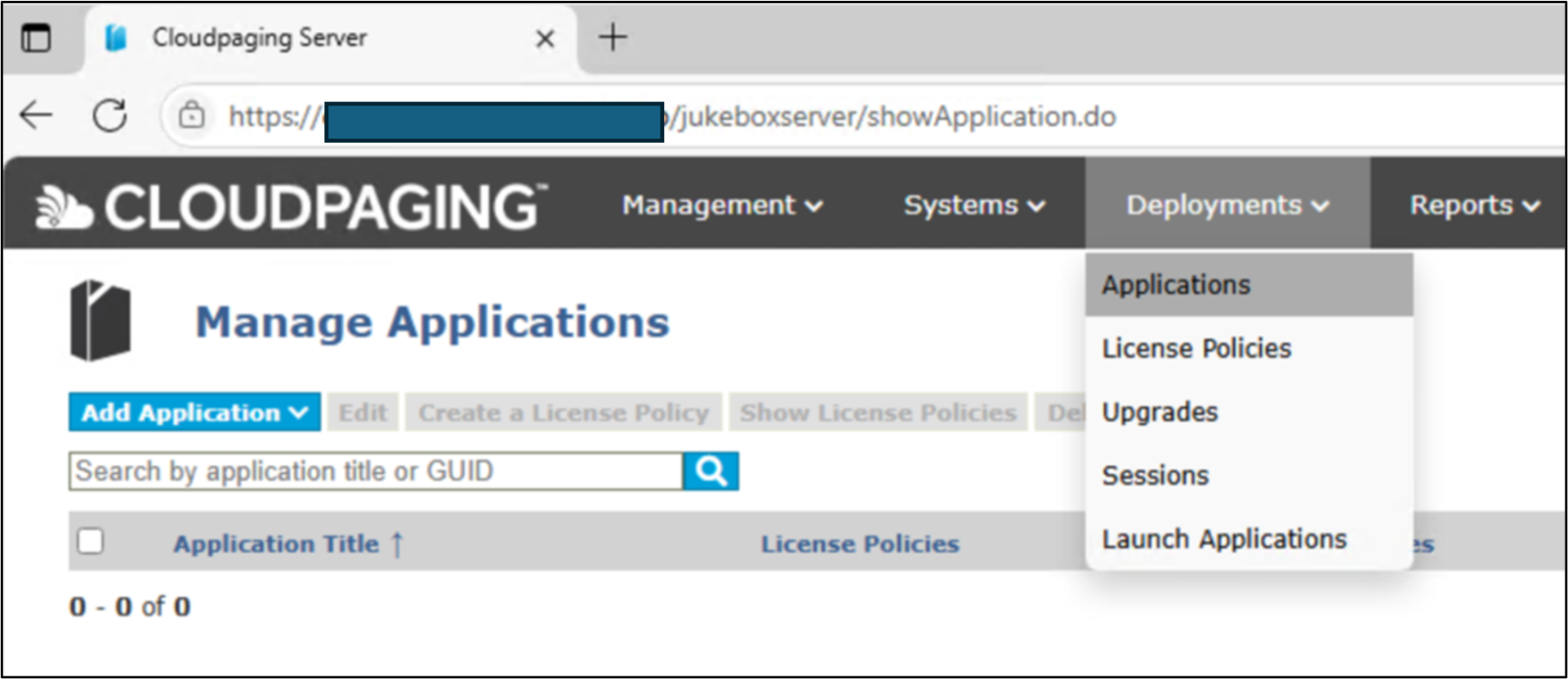Screen dimensions: 1568x679
Task: Collapse the Deployments menu
Action: click(x=1227, y=203)
